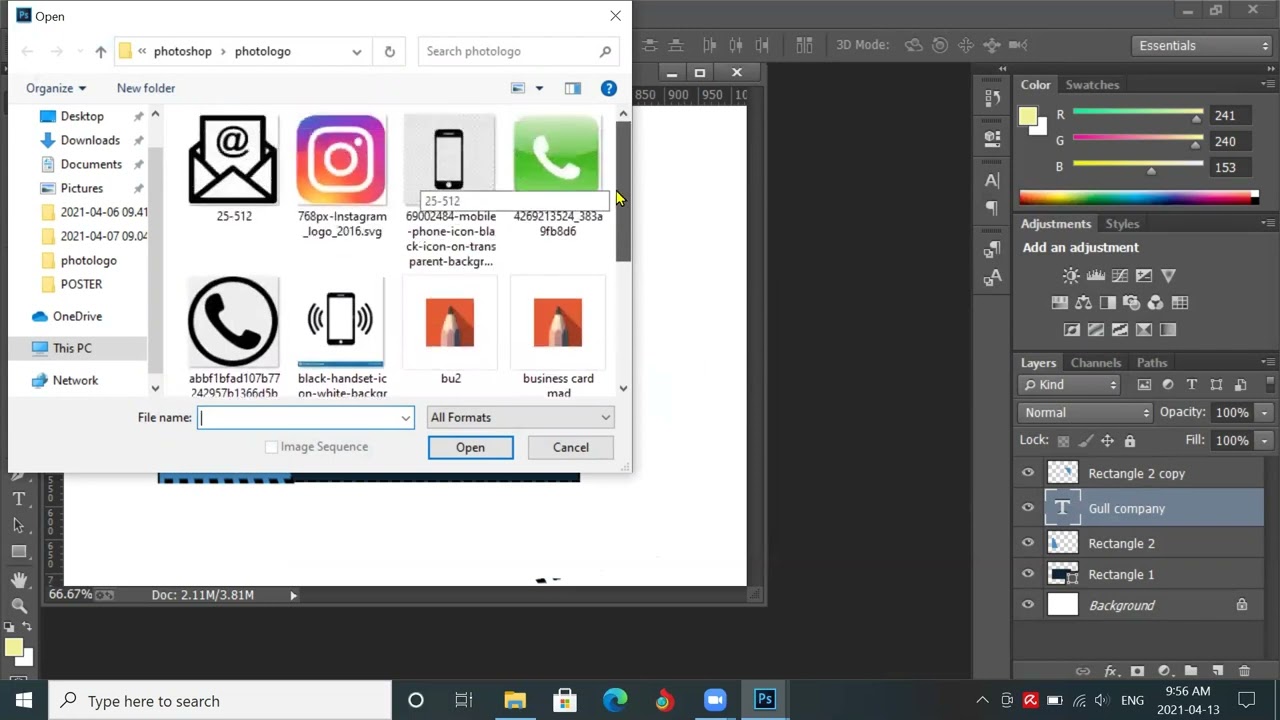Screen dimensions: 1280x720
Task: Open the Character panel icon
Action: point(992,180)
